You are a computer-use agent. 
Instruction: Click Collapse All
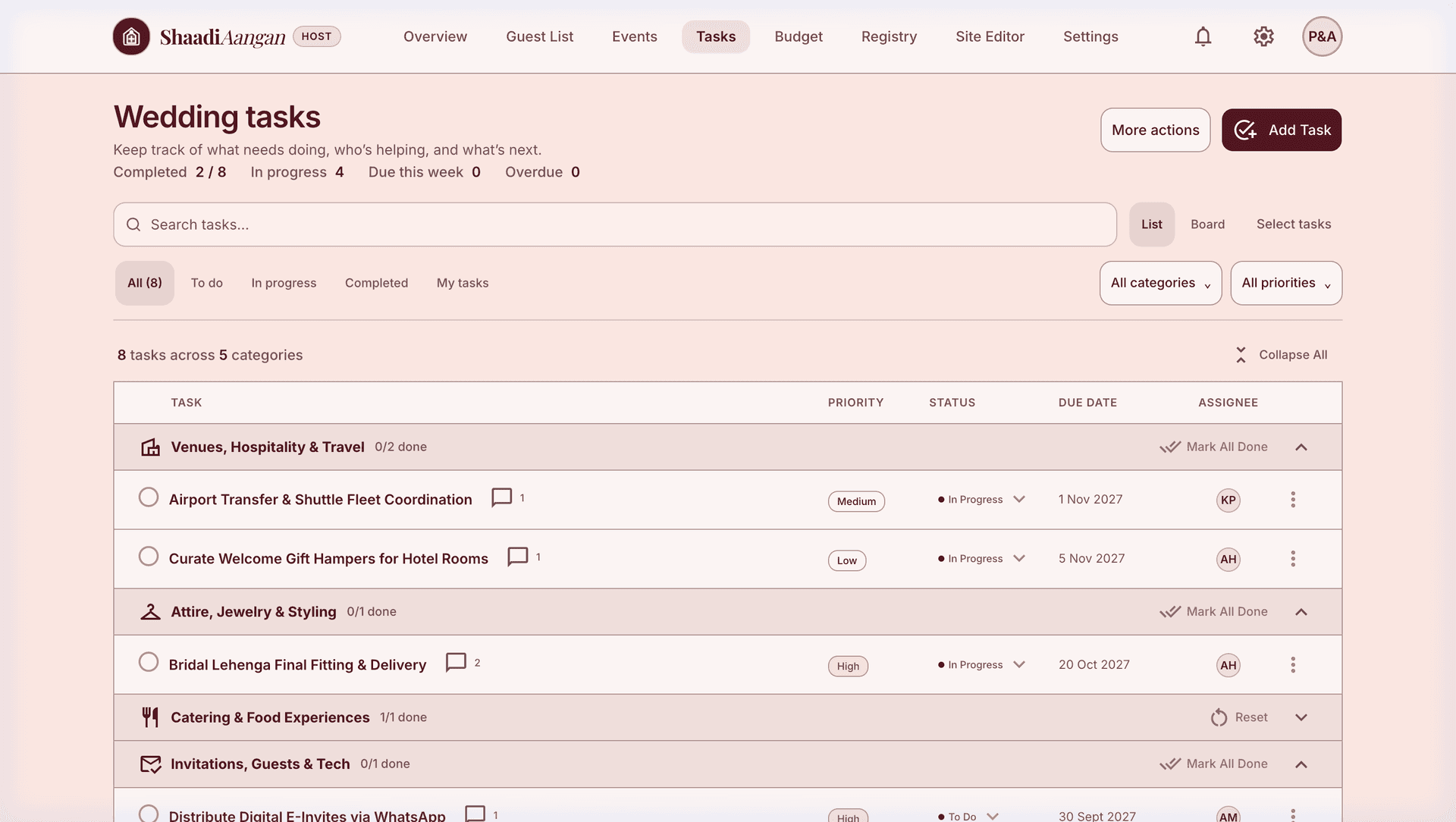(x=1282, y=355)
